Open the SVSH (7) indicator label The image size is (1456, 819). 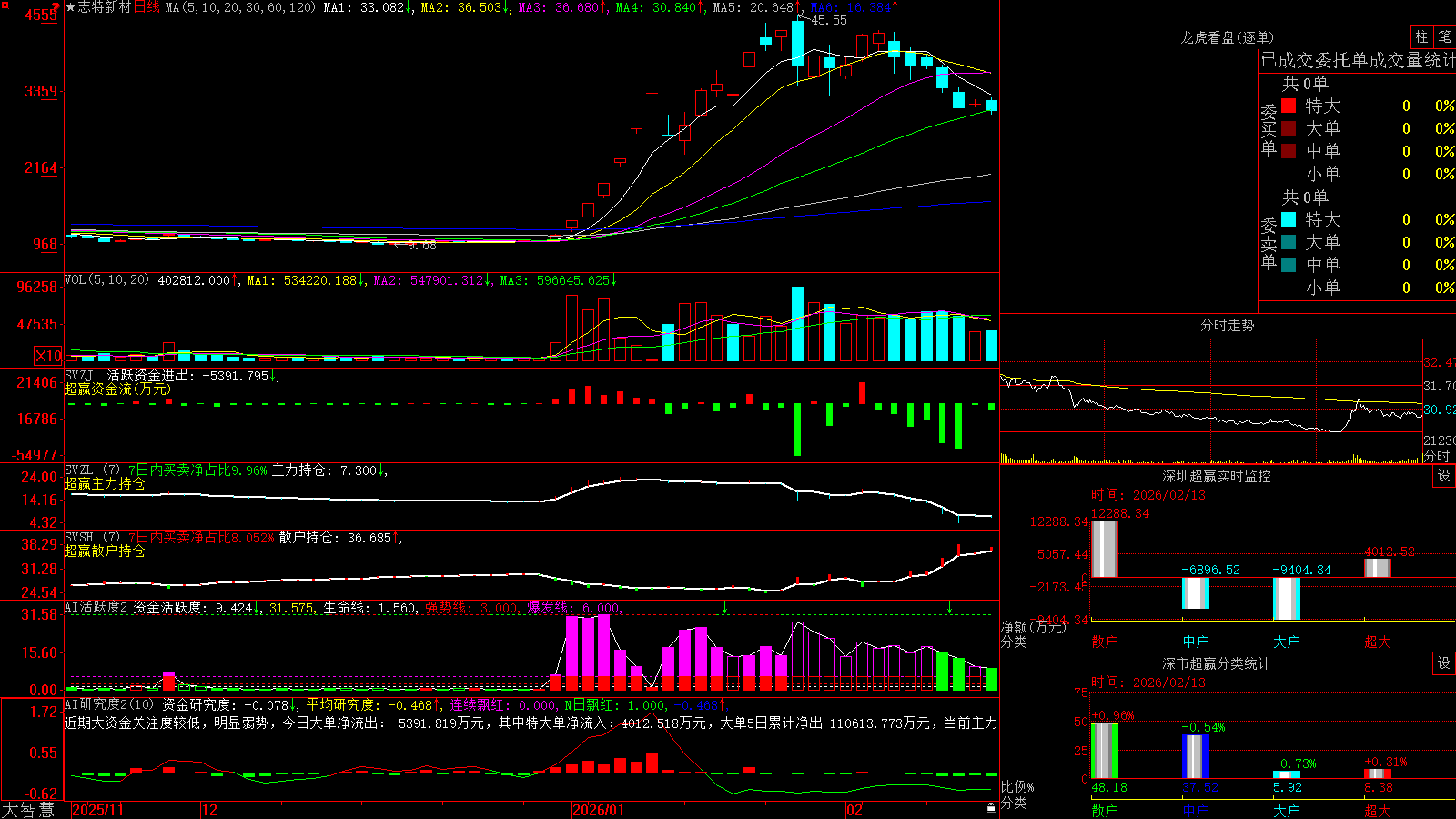coord(92,538)
